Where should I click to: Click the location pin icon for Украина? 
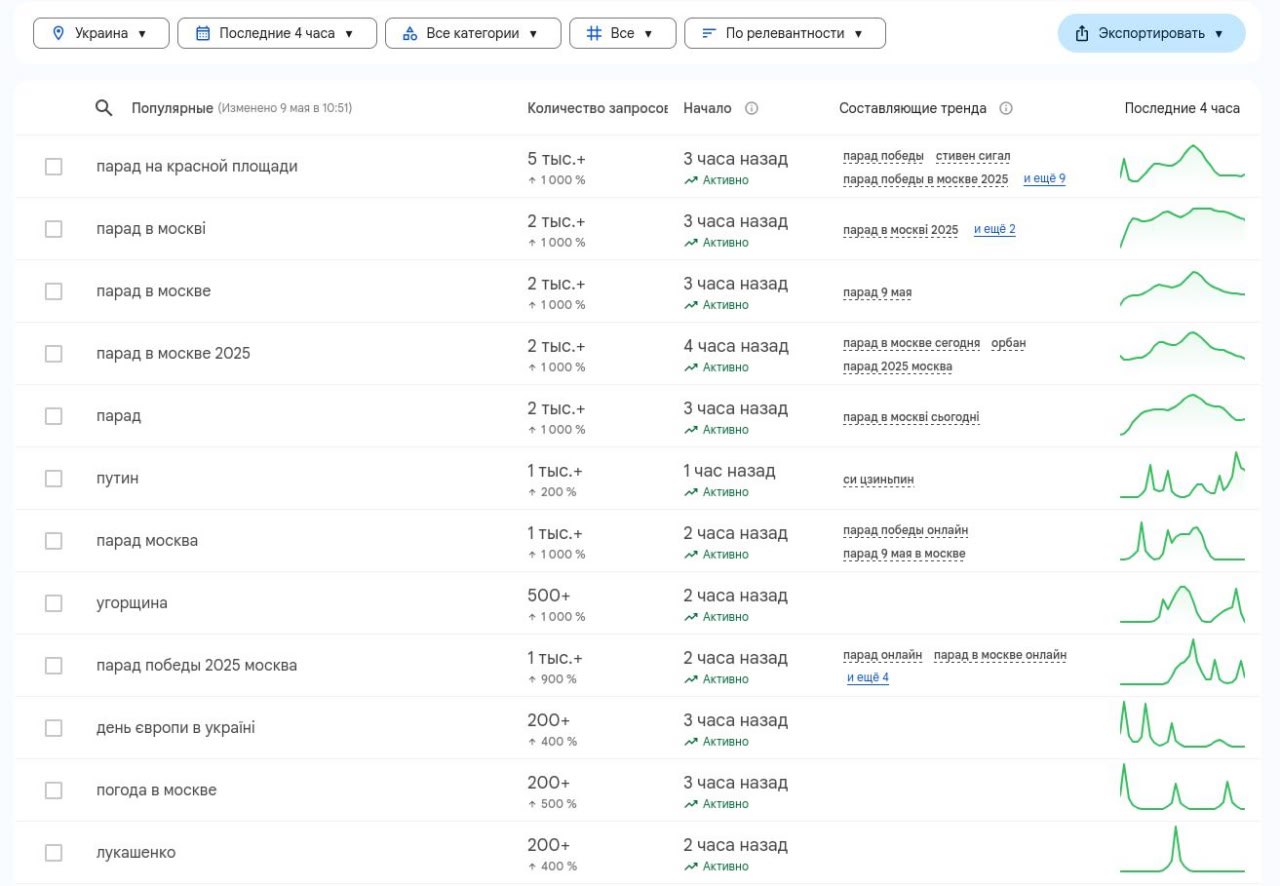(x=58, y=33)
